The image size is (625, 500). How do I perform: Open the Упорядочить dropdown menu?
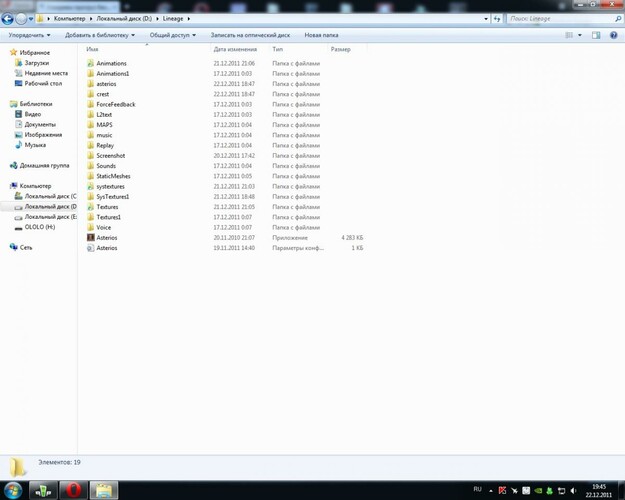pyautogui.click(x=29, y=35)
